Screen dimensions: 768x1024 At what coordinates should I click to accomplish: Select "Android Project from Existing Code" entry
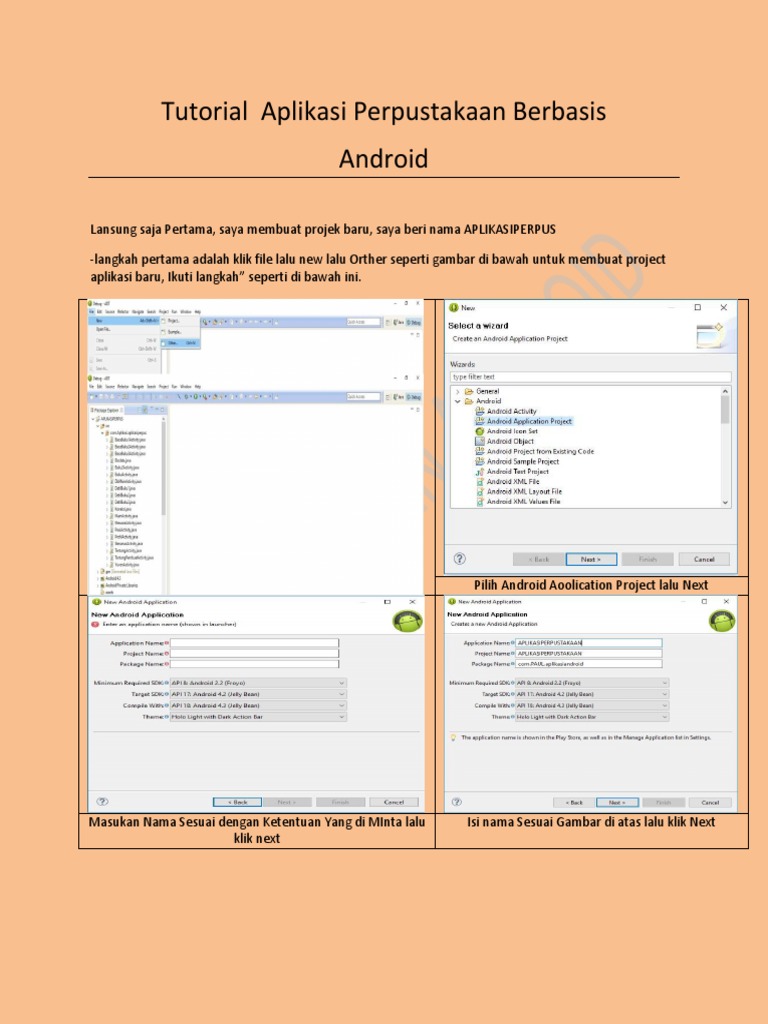click(540, 451)
